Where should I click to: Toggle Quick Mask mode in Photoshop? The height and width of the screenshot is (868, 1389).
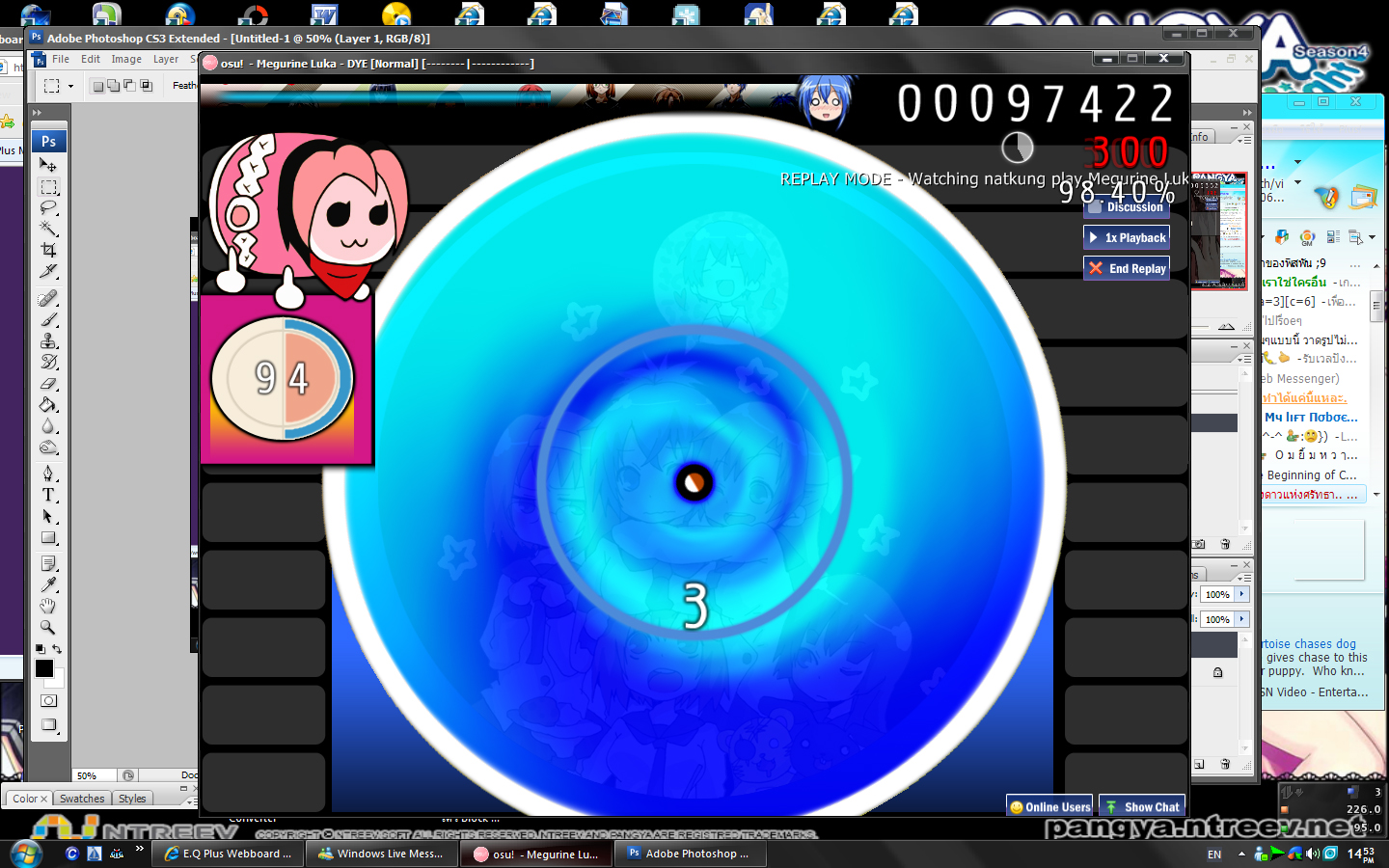click(x=48, y=701)
